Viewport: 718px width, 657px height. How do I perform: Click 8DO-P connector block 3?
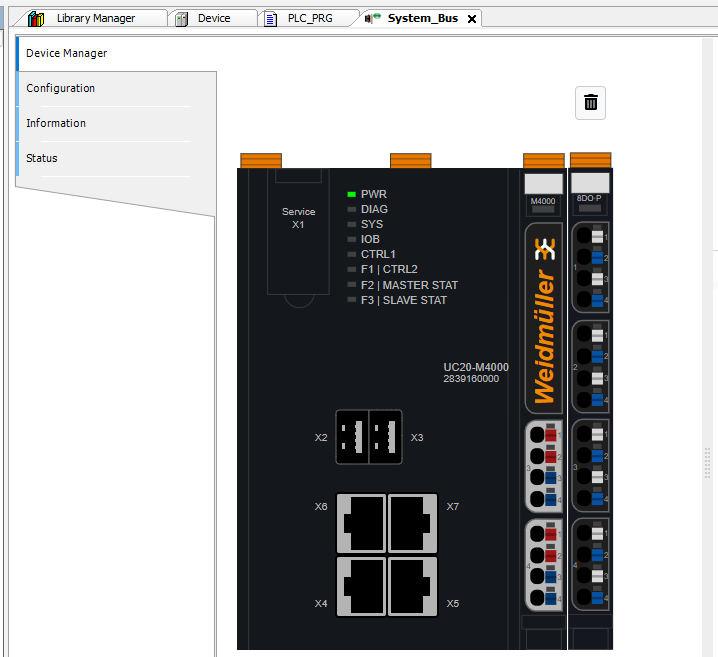pyautogui.click(x=591, y=466)
